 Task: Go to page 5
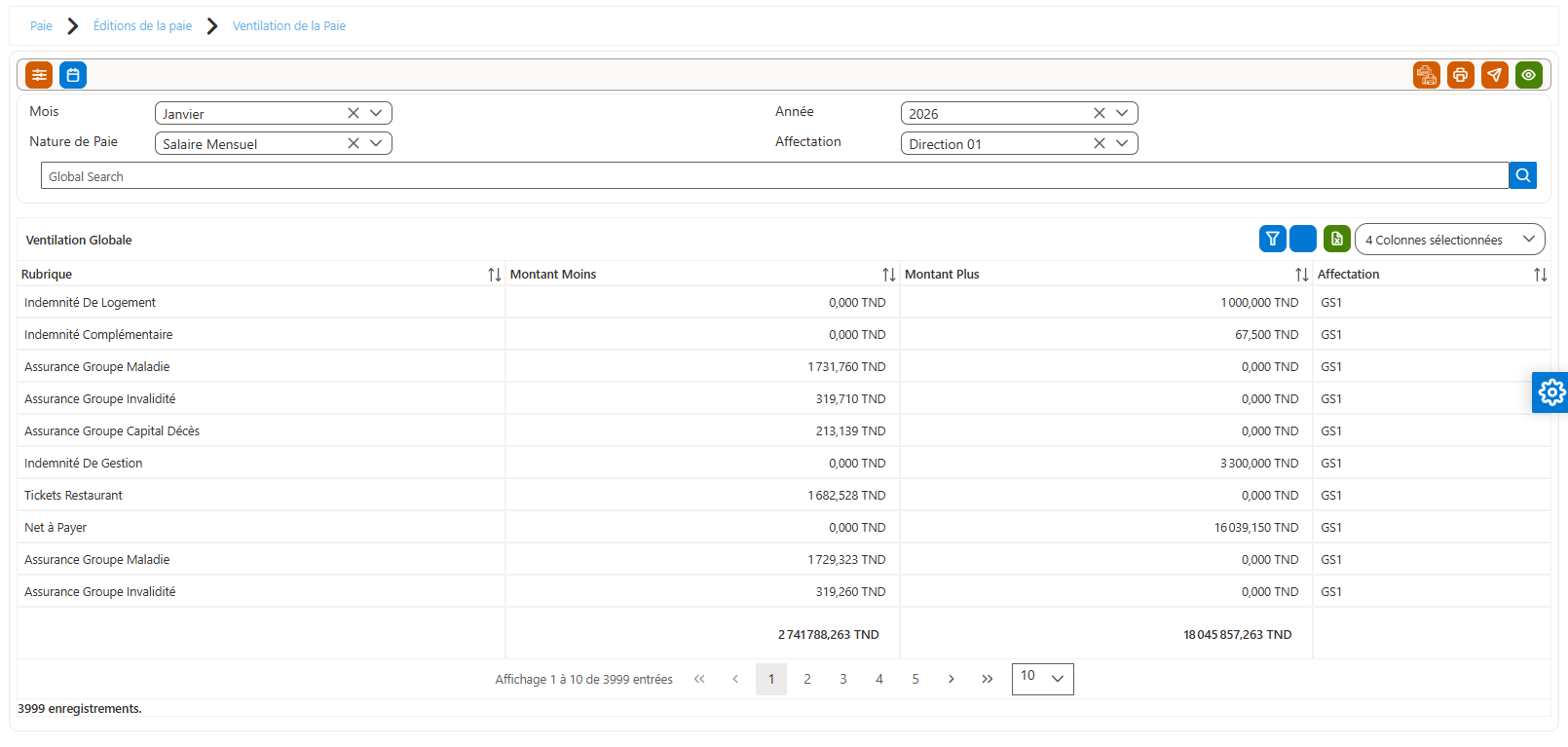[915, 679]
